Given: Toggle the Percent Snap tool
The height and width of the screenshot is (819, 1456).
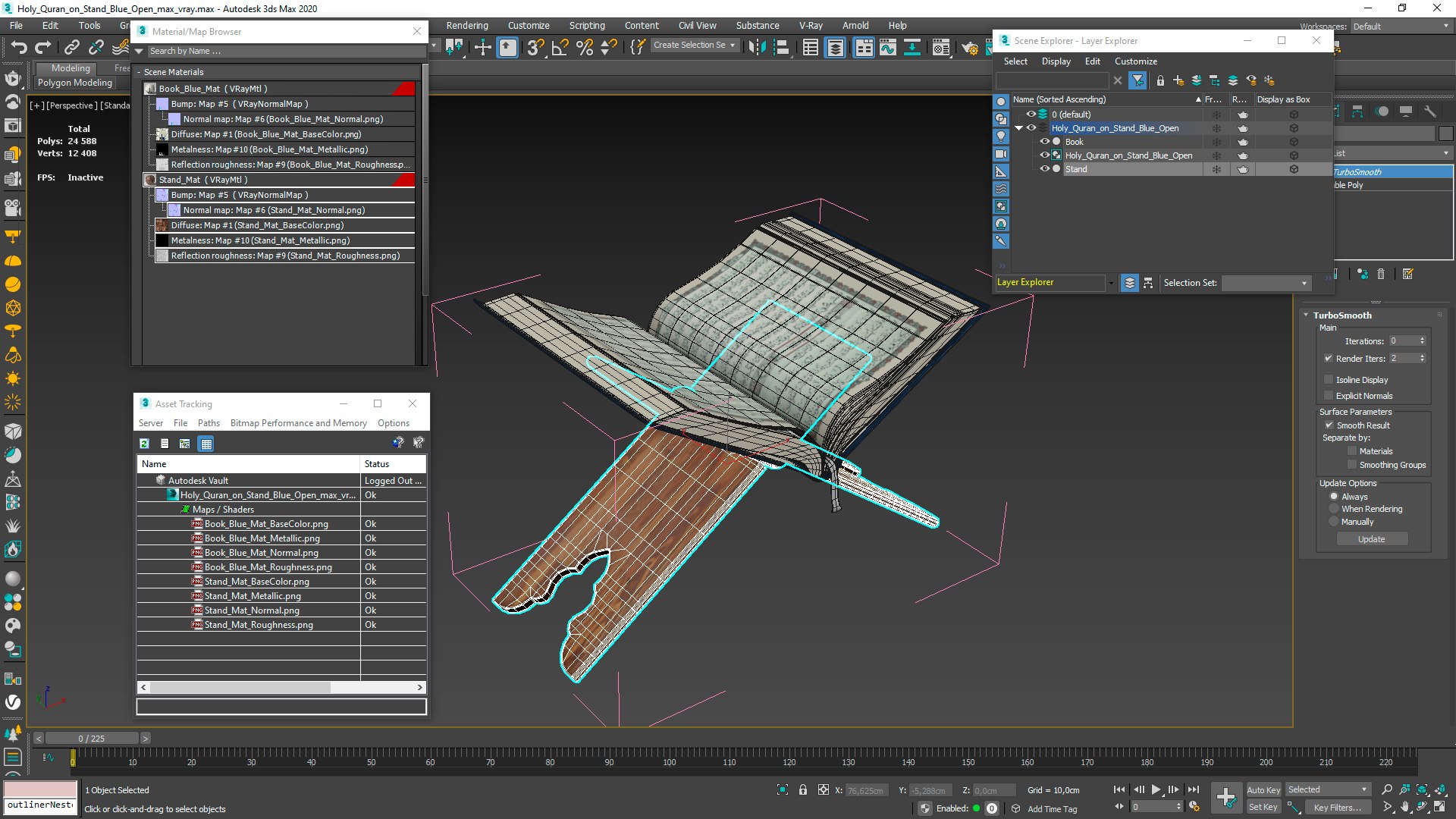Looking at the screenshot, I should (585, 48).
